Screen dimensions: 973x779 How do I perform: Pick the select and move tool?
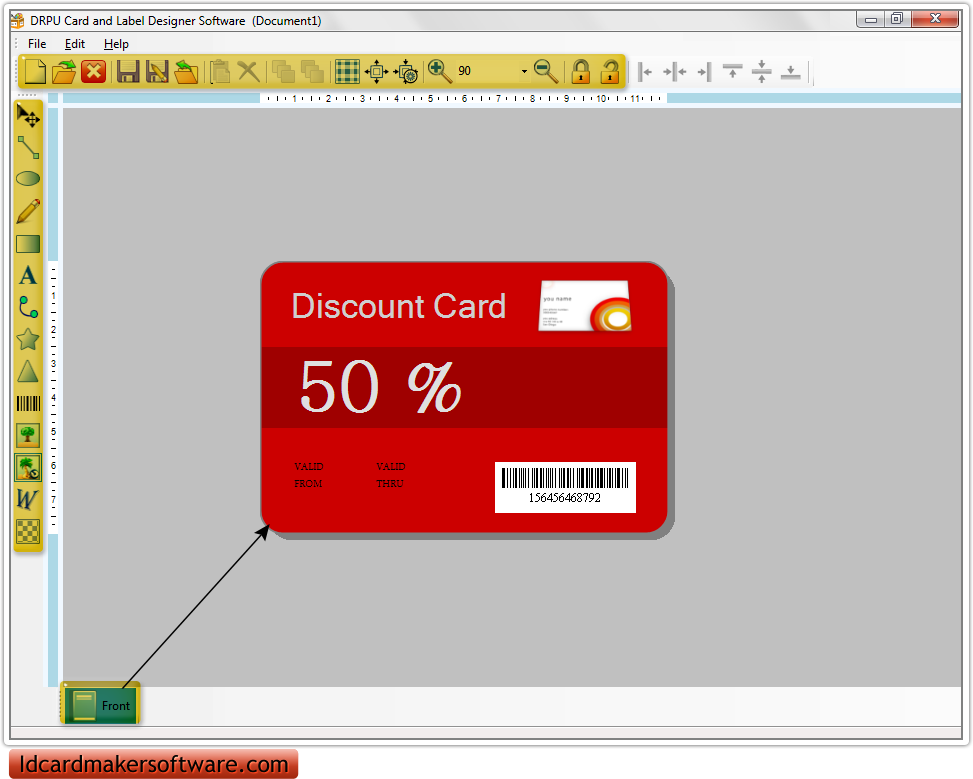[x=28, y=115]
